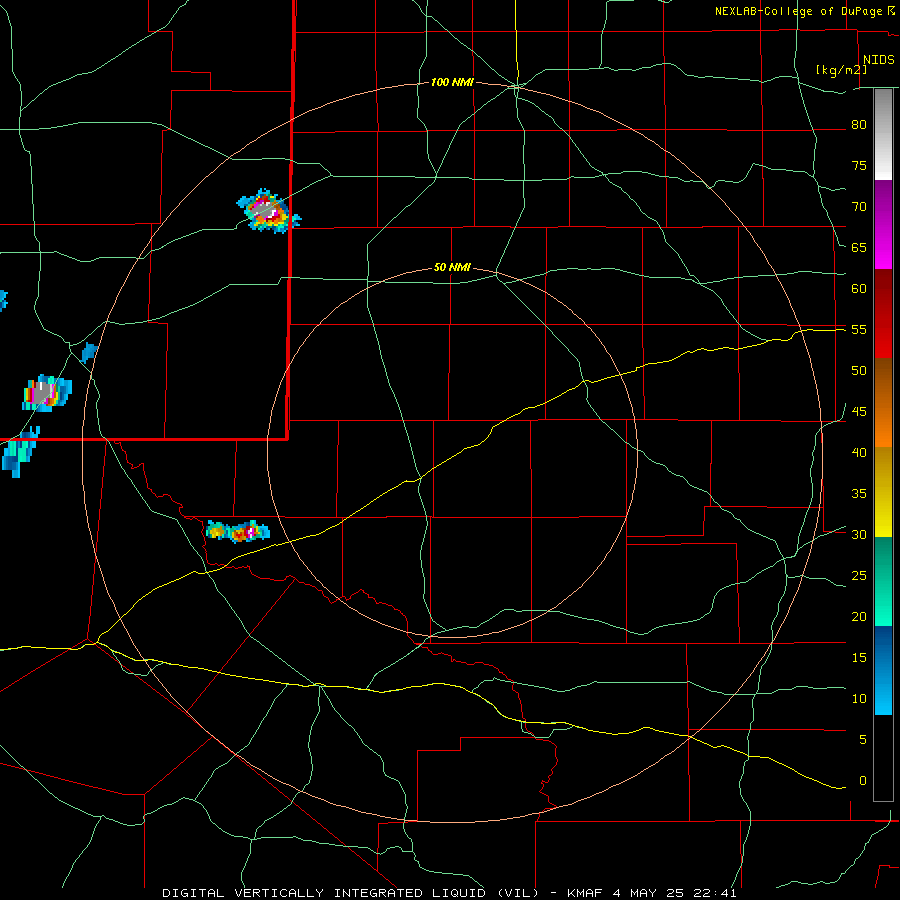
Task: Click the small blue echo left of 100 NMI ring
Action: pyautogui.click(x=89, y=352)
